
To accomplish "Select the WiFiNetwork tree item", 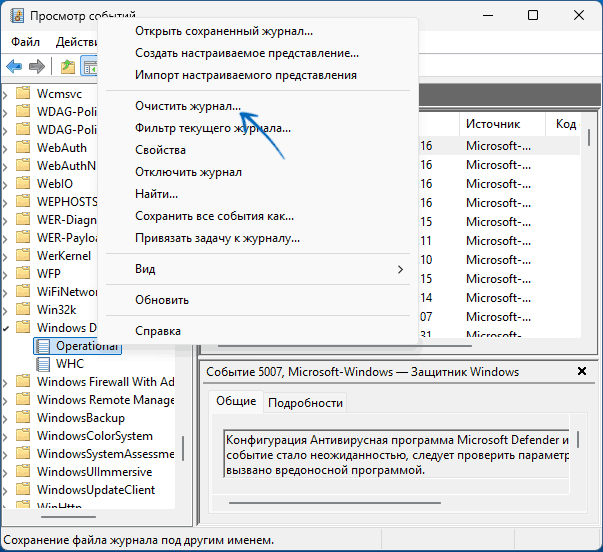I will pyautogui.click(x=67, y=291).
